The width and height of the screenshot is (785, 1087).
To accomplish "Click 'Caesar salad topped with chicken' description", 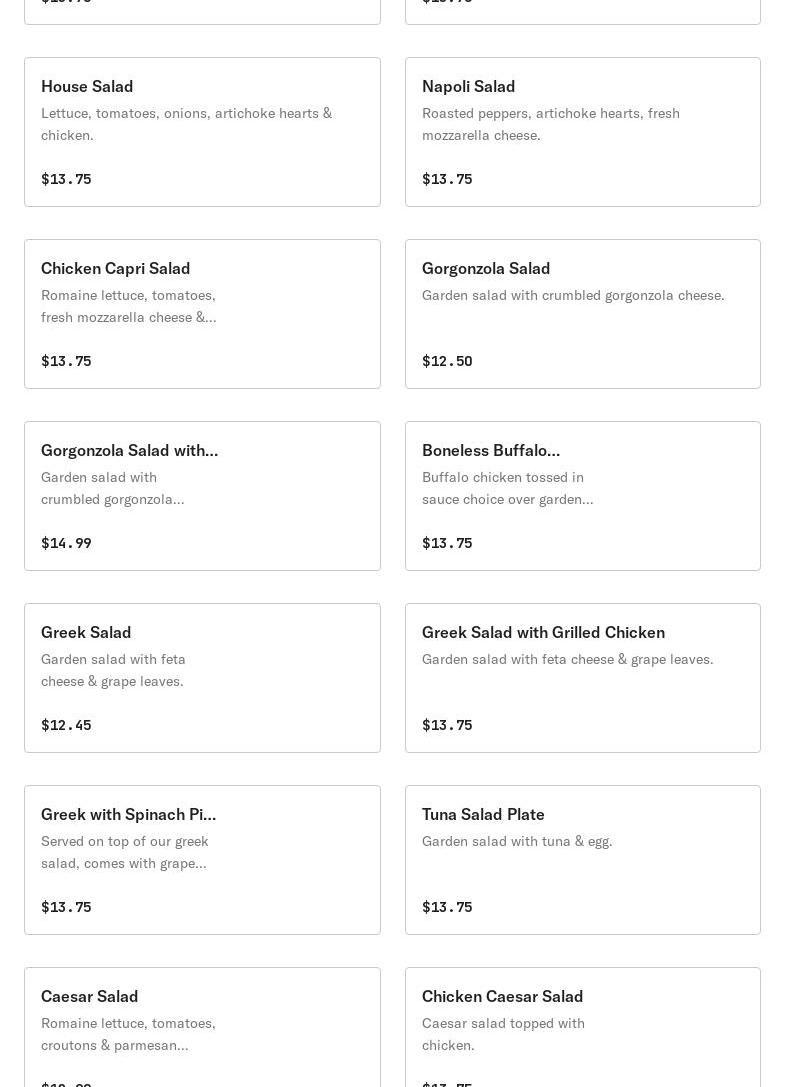I will click(x=503, y=1034).
